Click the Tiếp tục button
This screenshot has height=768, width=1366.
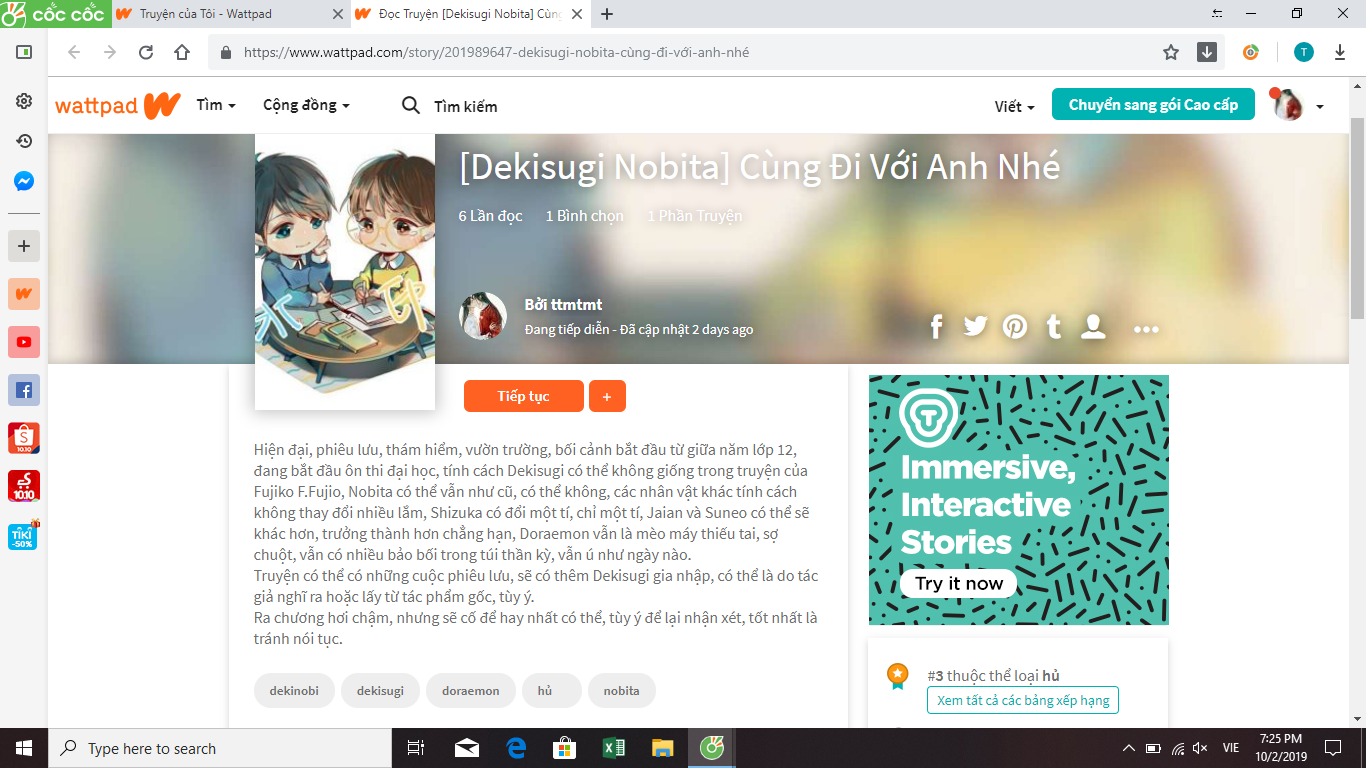523,396
